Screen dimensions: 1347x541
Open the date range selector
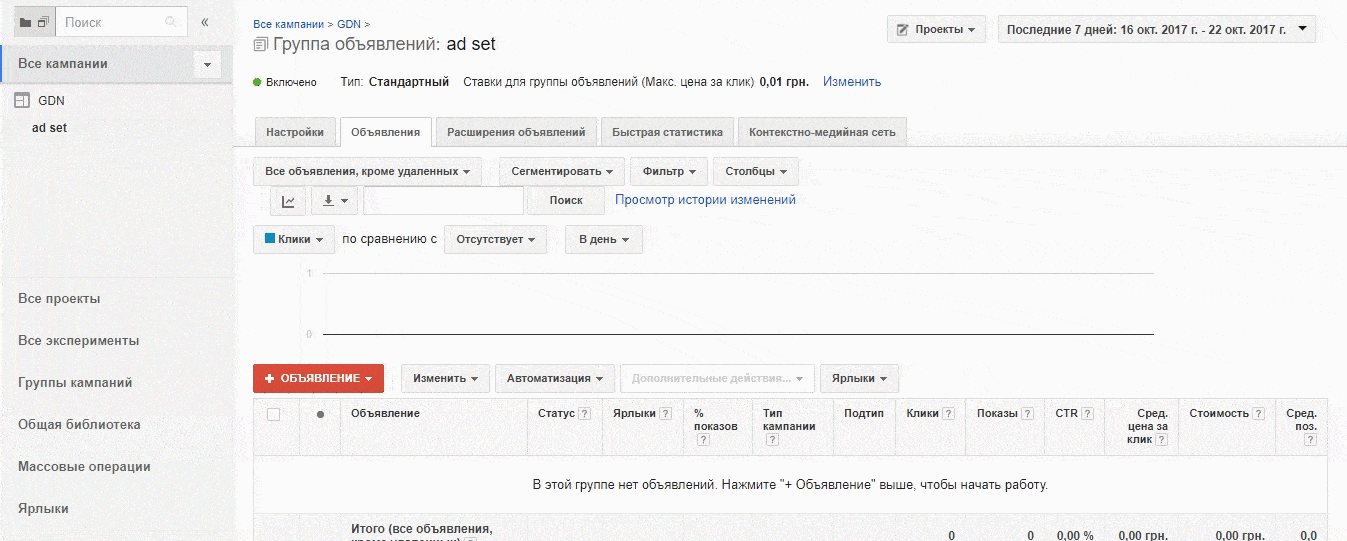click(1157, 29)
